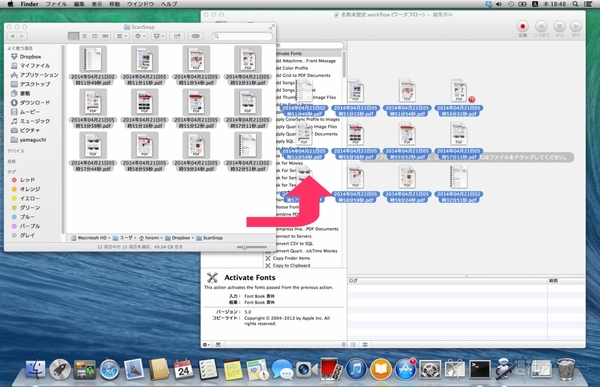
Task: Launch iTunes from the Dock
Action: (356, 370)
